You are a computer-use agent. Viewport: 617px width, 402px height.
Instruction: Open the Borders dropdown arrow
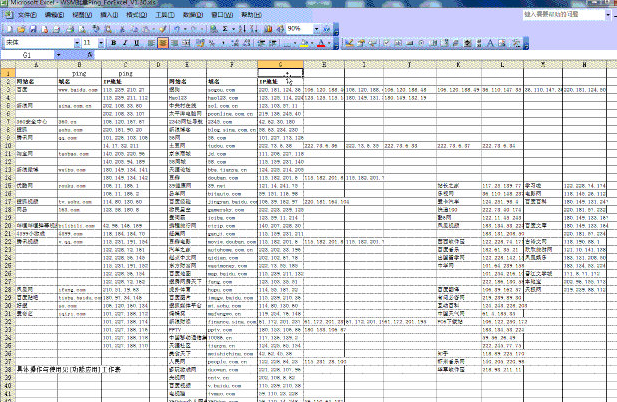click(x=295, y=42)
